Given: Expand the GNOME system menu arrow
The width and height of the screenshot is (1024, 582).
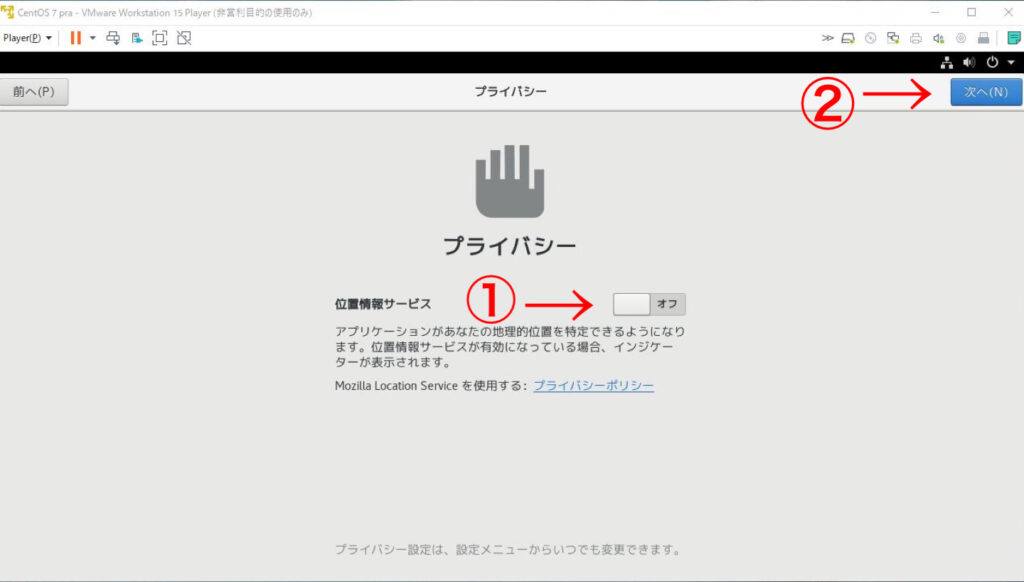Looking at the screenshot, I should pyautogui.click(x=1011, y=63).
